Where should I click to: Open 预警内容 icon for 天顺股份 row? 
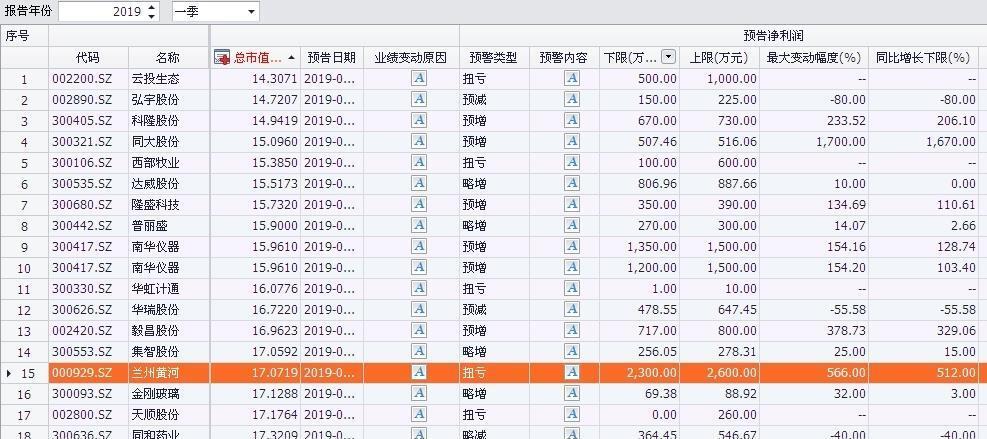(x=572, y=414)
